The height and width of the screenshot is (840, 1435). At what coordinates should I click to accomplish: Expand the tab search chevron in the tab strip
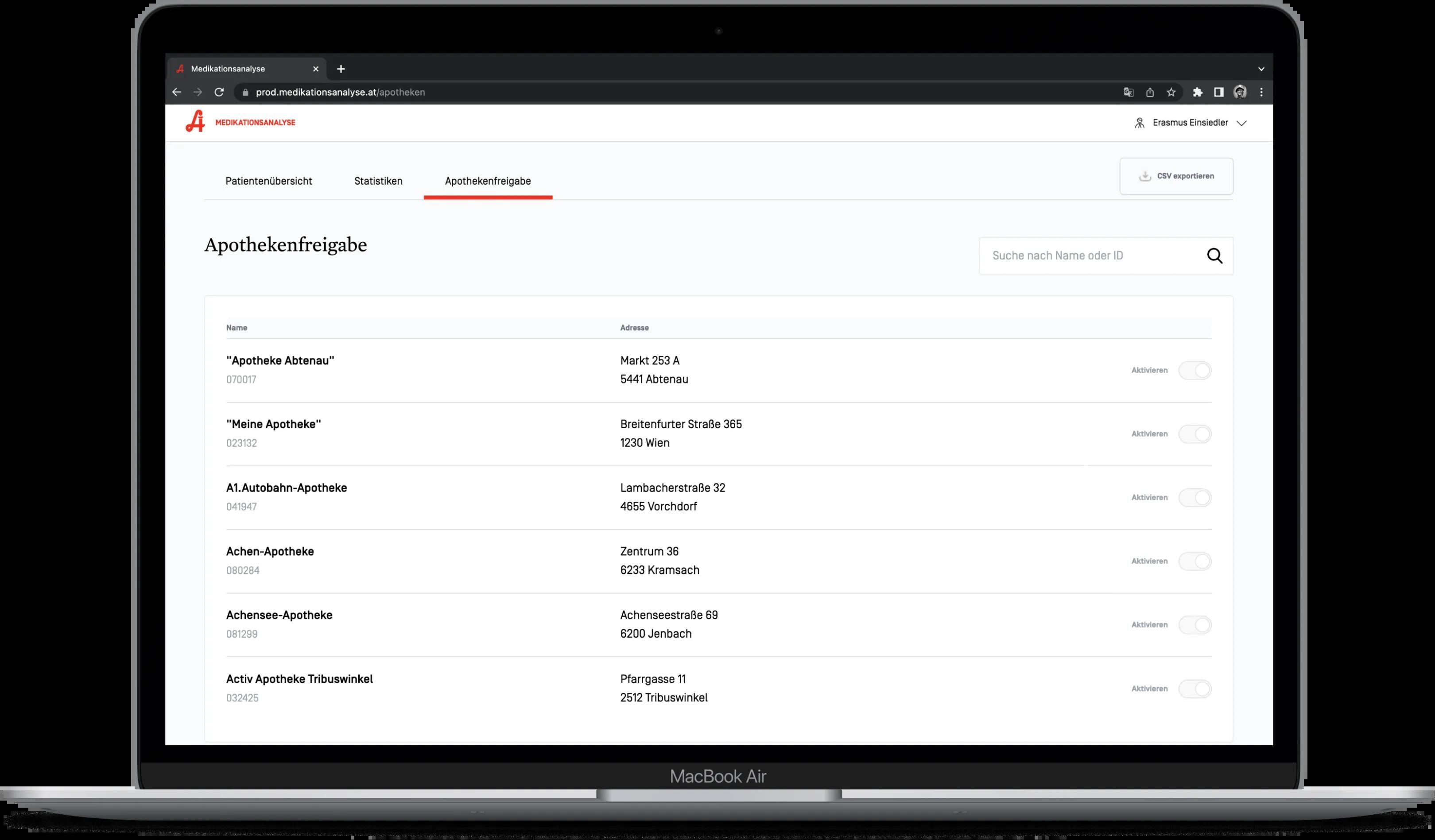click(x=1261, y=69)
